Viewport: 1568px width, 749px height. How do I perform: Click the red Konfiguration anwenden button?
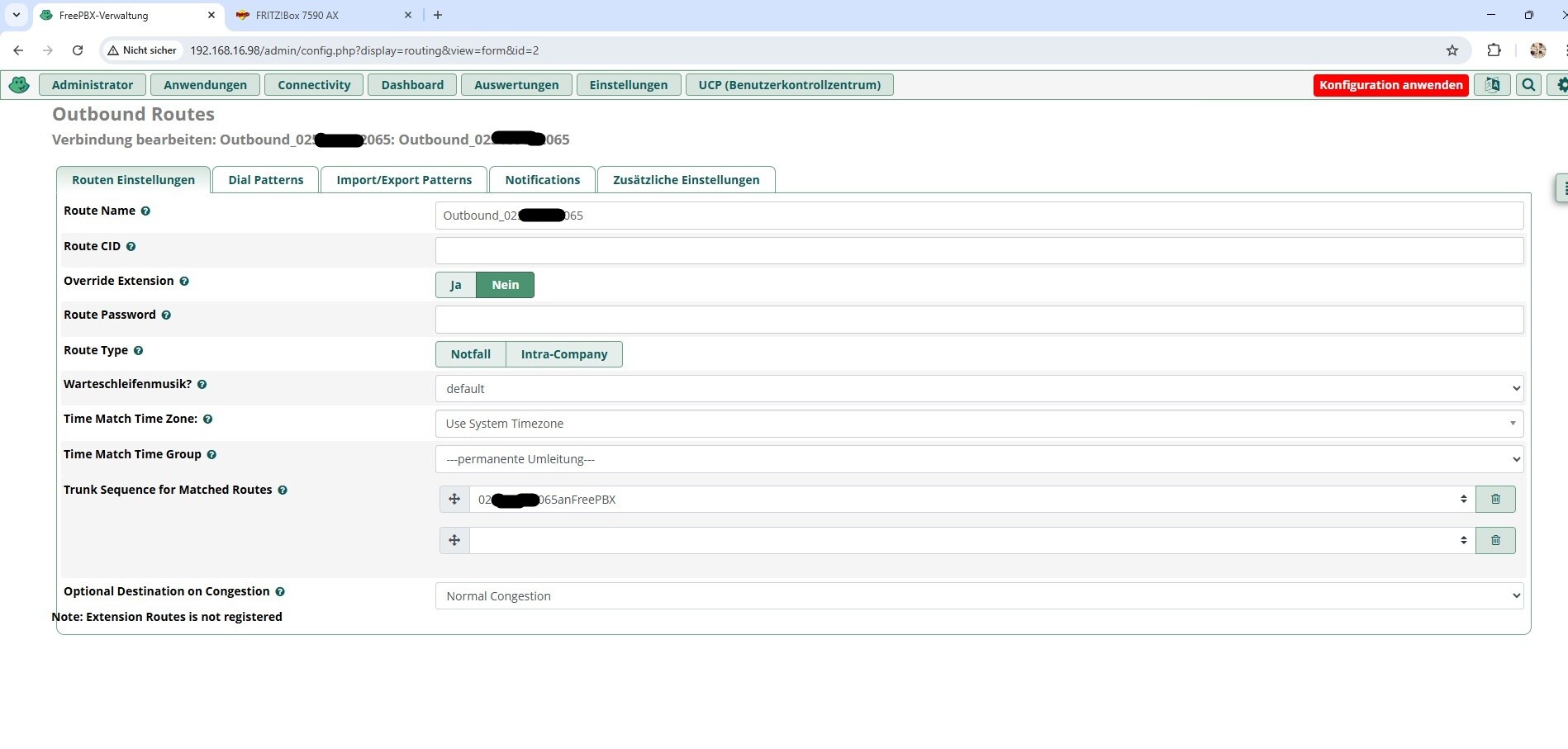[x=1390, y=85]
